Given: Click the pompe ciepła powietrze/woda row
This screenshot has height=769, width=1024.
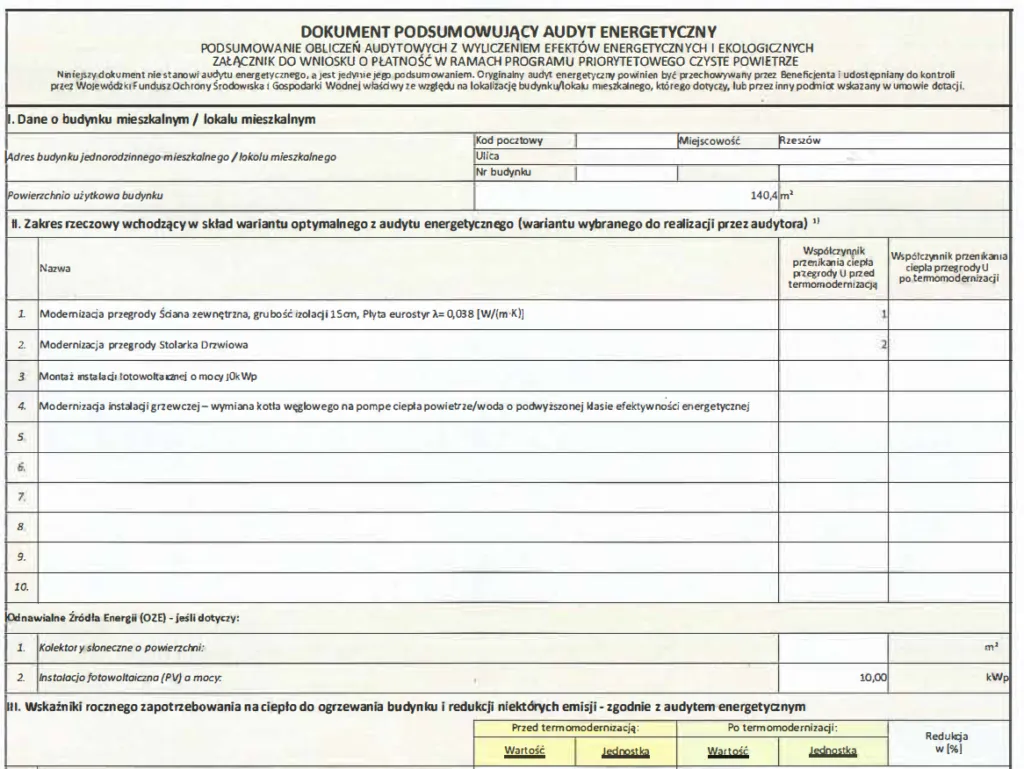Looking at the screenshot, I should (400, 406).
